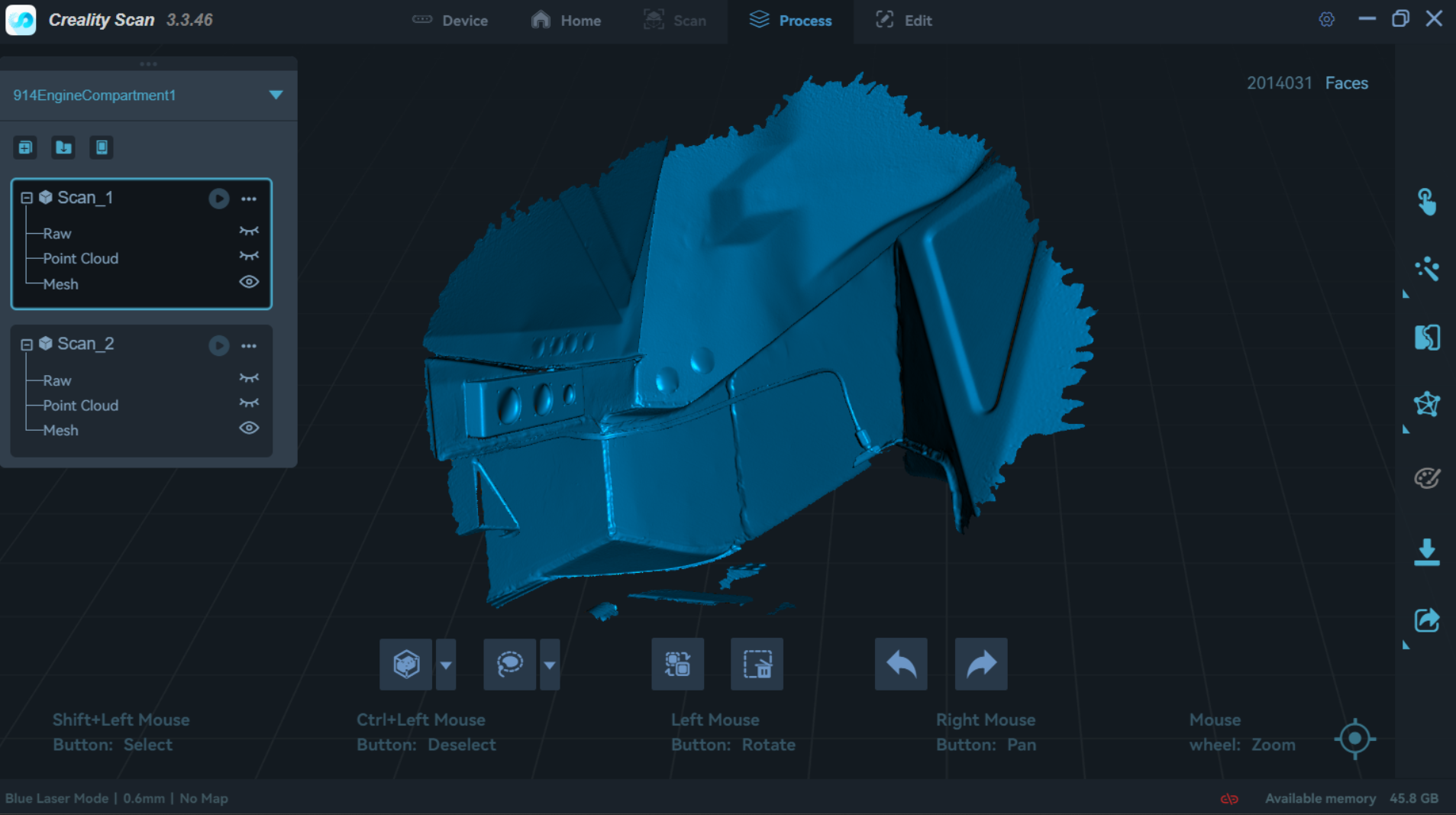Open the lasso tool dropdown arrow
This screenshot has height=815, width=1456.
tap(550, 665)
